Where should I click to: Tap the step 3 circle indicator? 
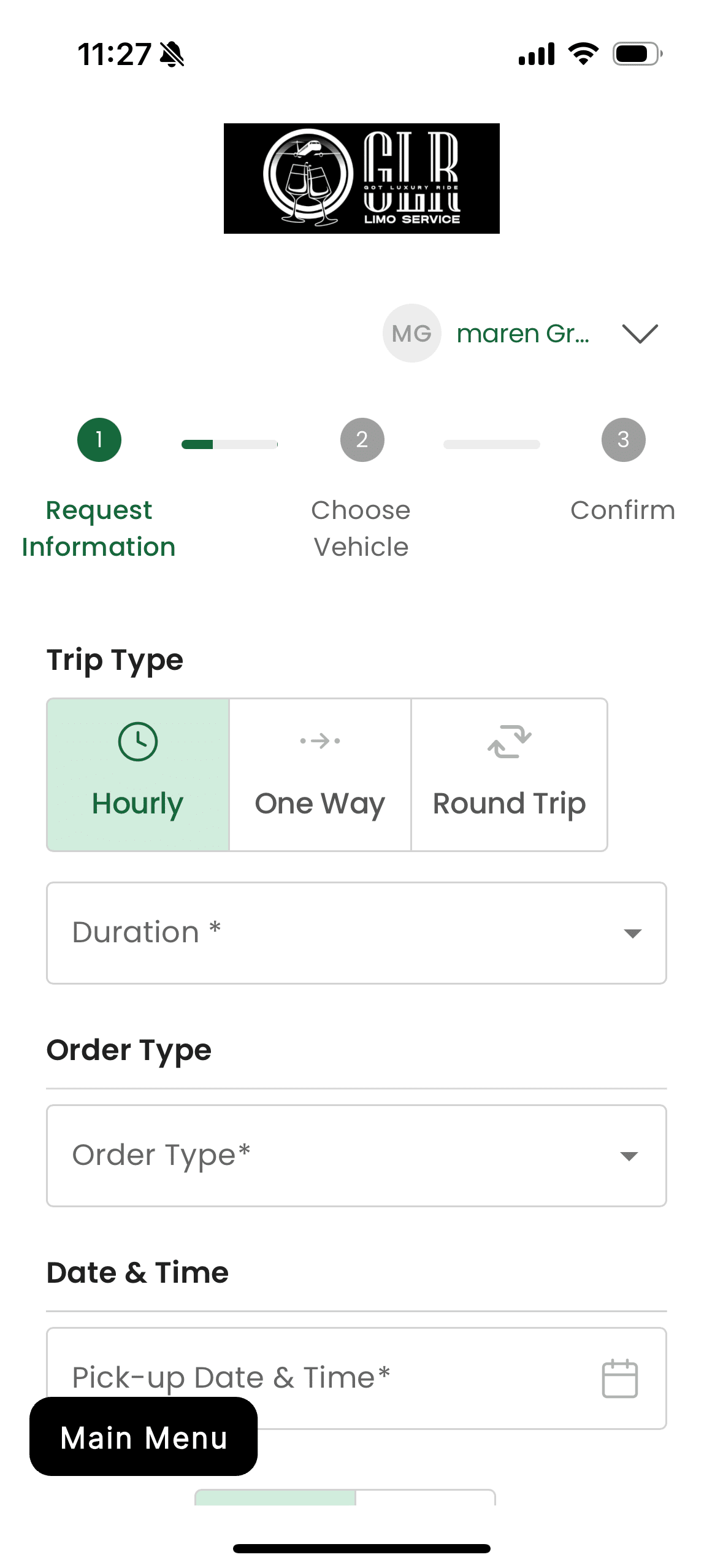coord(623,440)
